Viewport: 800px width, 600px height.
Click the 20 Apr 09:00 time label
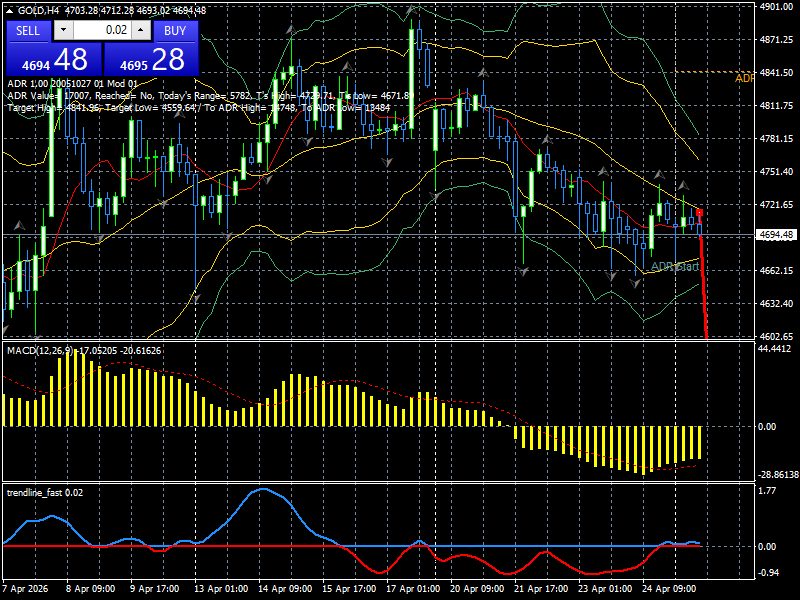[x=477, y=588]
